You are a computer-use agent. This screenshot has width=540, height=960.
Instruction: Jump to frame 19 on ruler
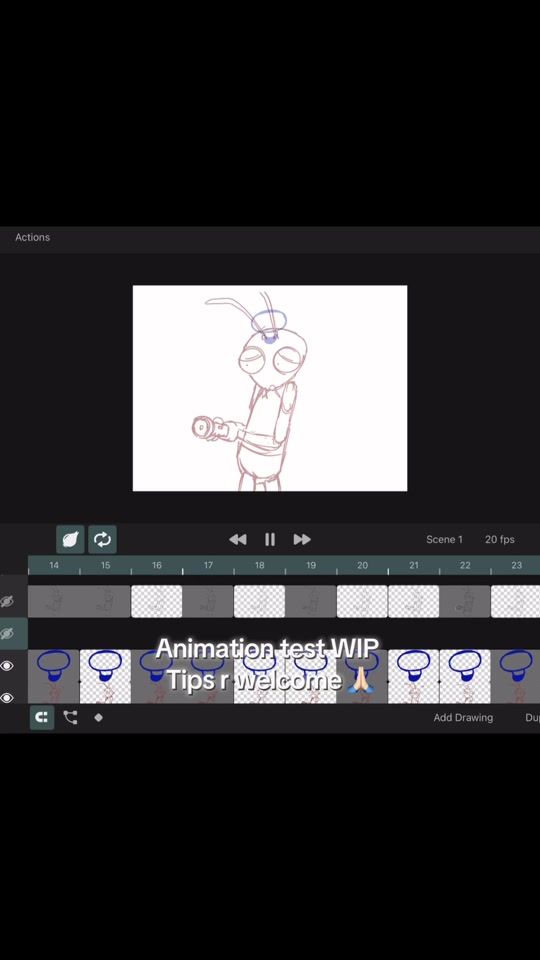[311, 565]
